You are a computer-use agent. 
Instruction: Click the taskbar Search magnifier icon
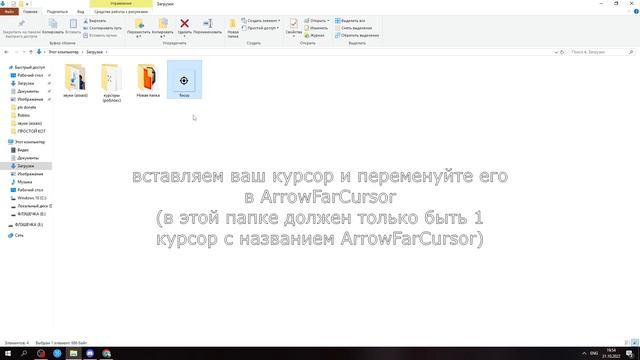click(24, 353)
